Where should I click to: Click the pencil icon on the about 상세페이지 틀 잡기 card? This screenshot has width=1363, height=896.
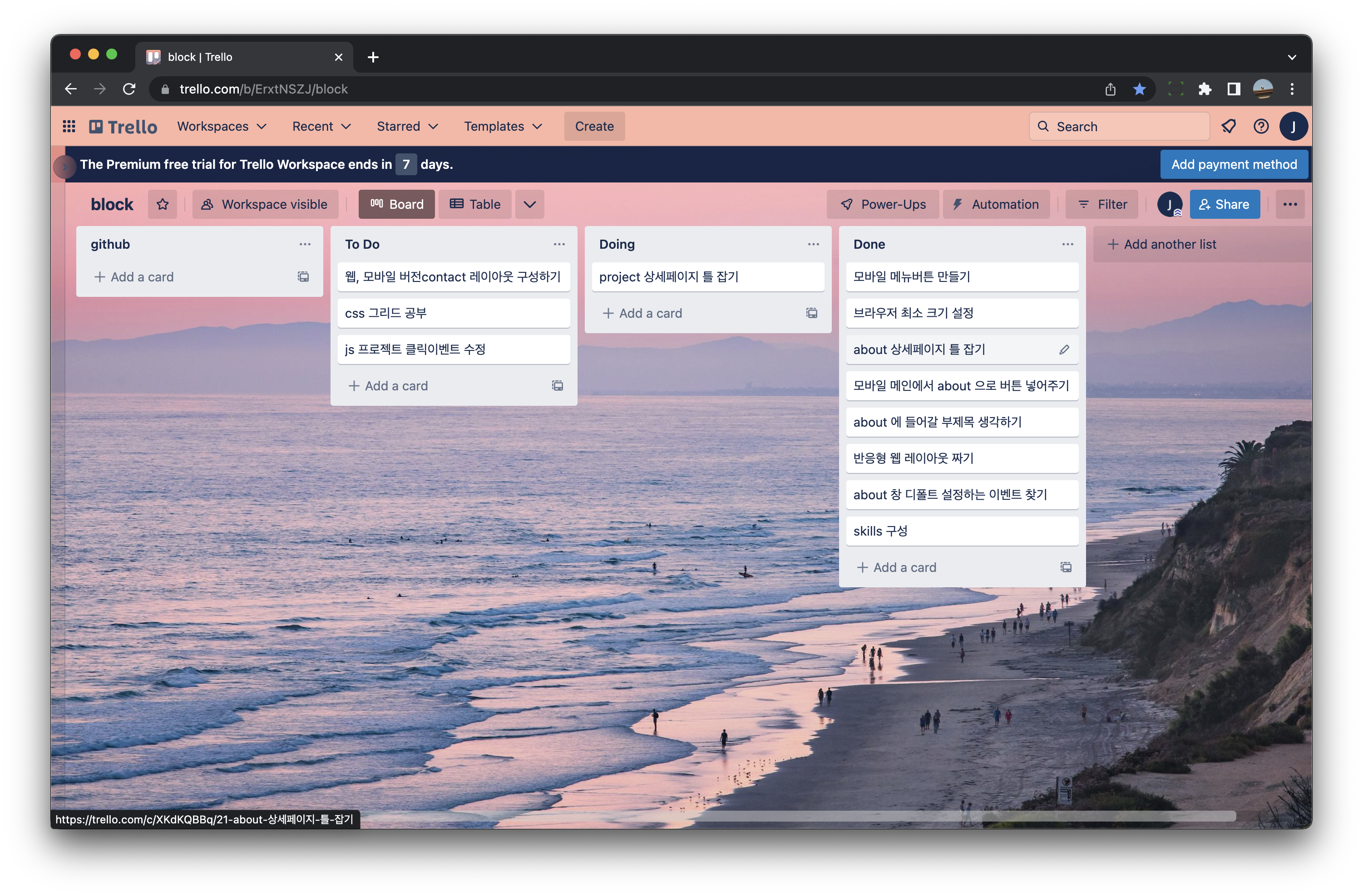click(x=1063, y=349)
